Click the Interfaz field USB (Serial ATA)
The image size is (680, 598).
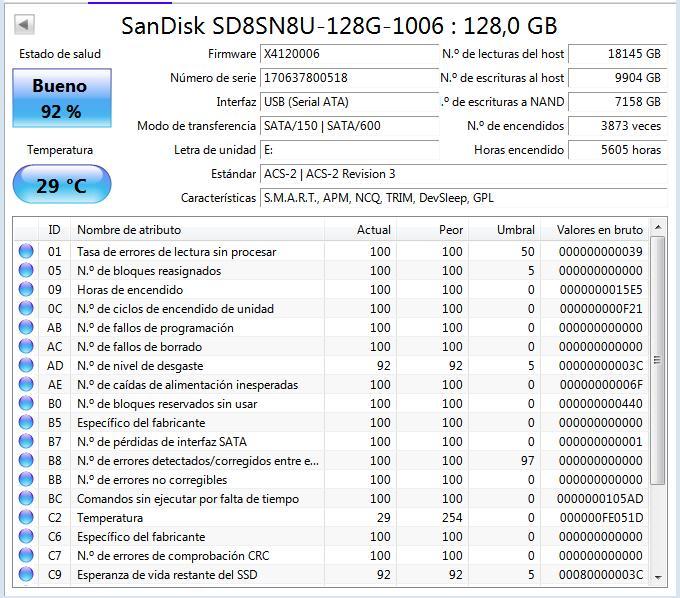coord(349,102)
